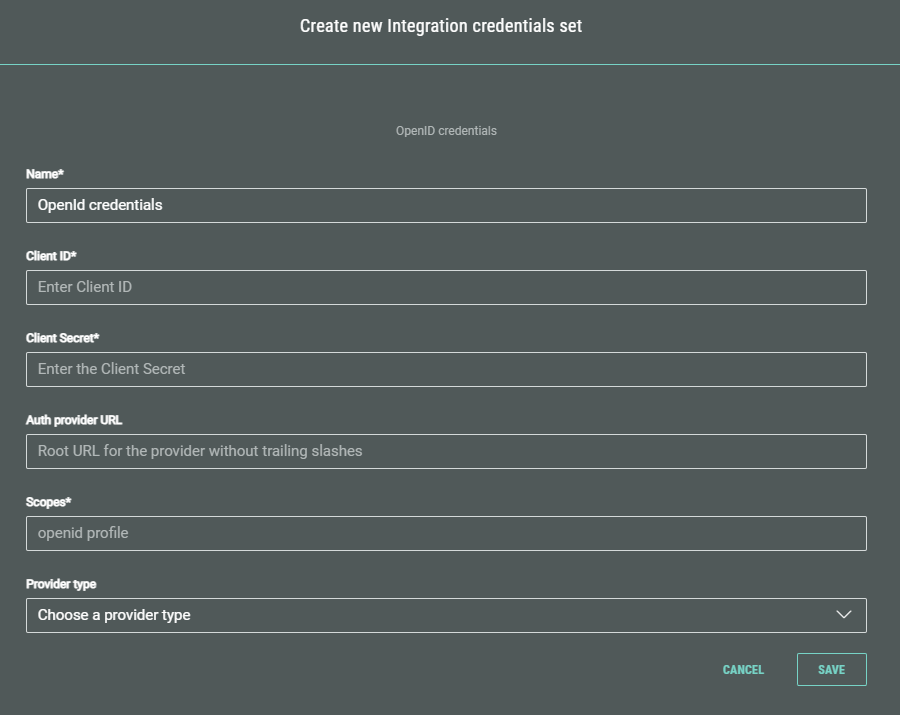Click the 'Provider type' label
This screenshot has width=900, height=715.
(x=61, y=584)
